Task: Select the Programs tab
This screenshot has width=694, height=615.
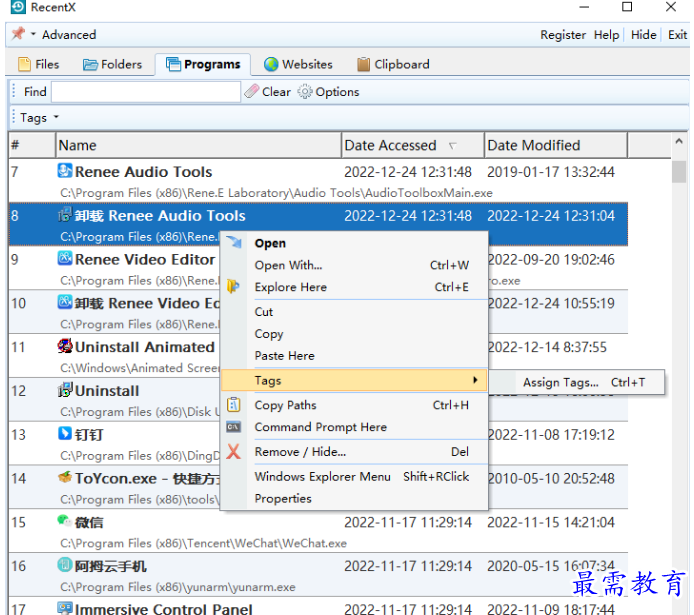Action: [x=203, y=65]
